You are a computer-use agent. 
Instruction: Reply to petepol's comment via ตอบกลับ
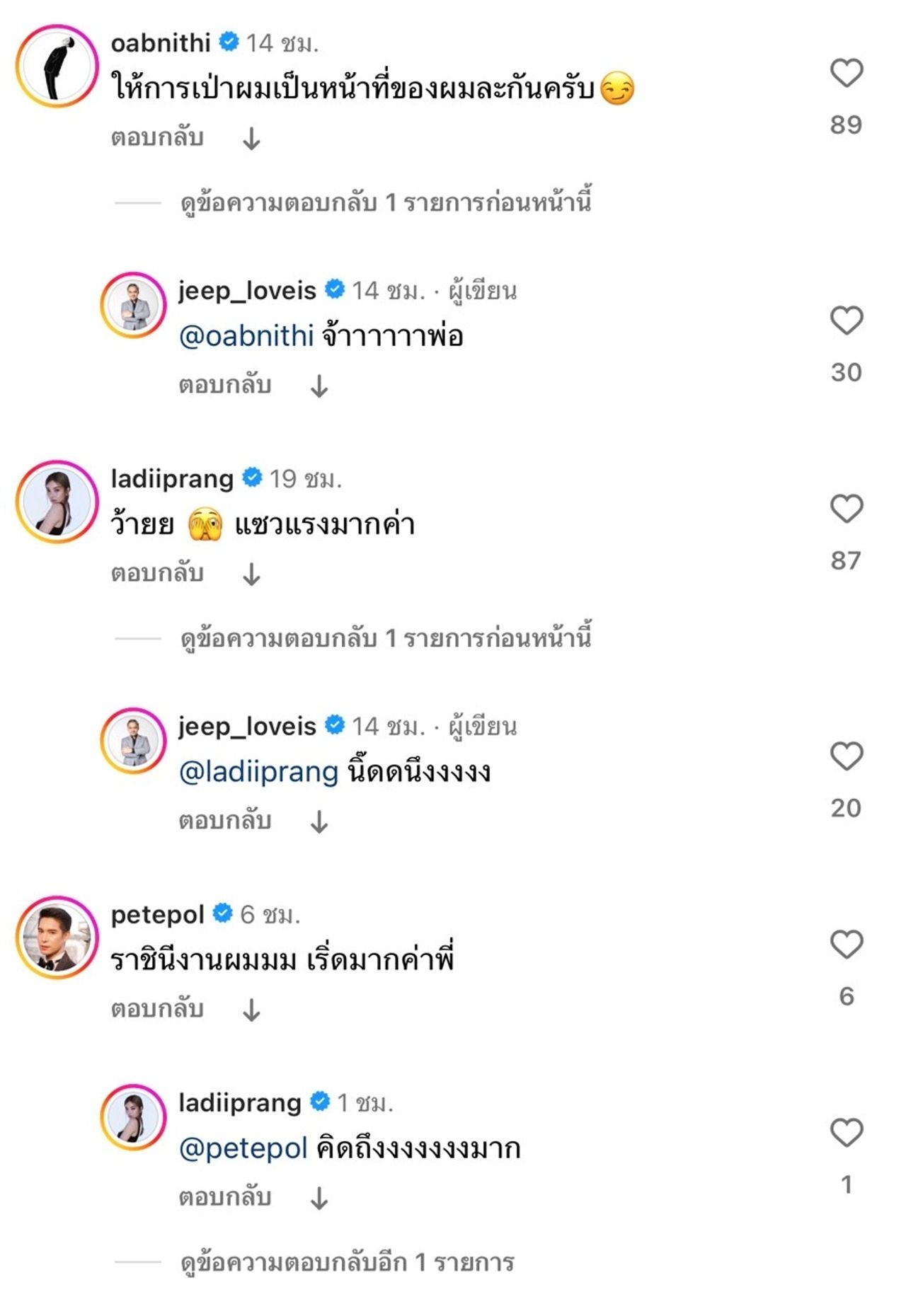pos(157,1009)
